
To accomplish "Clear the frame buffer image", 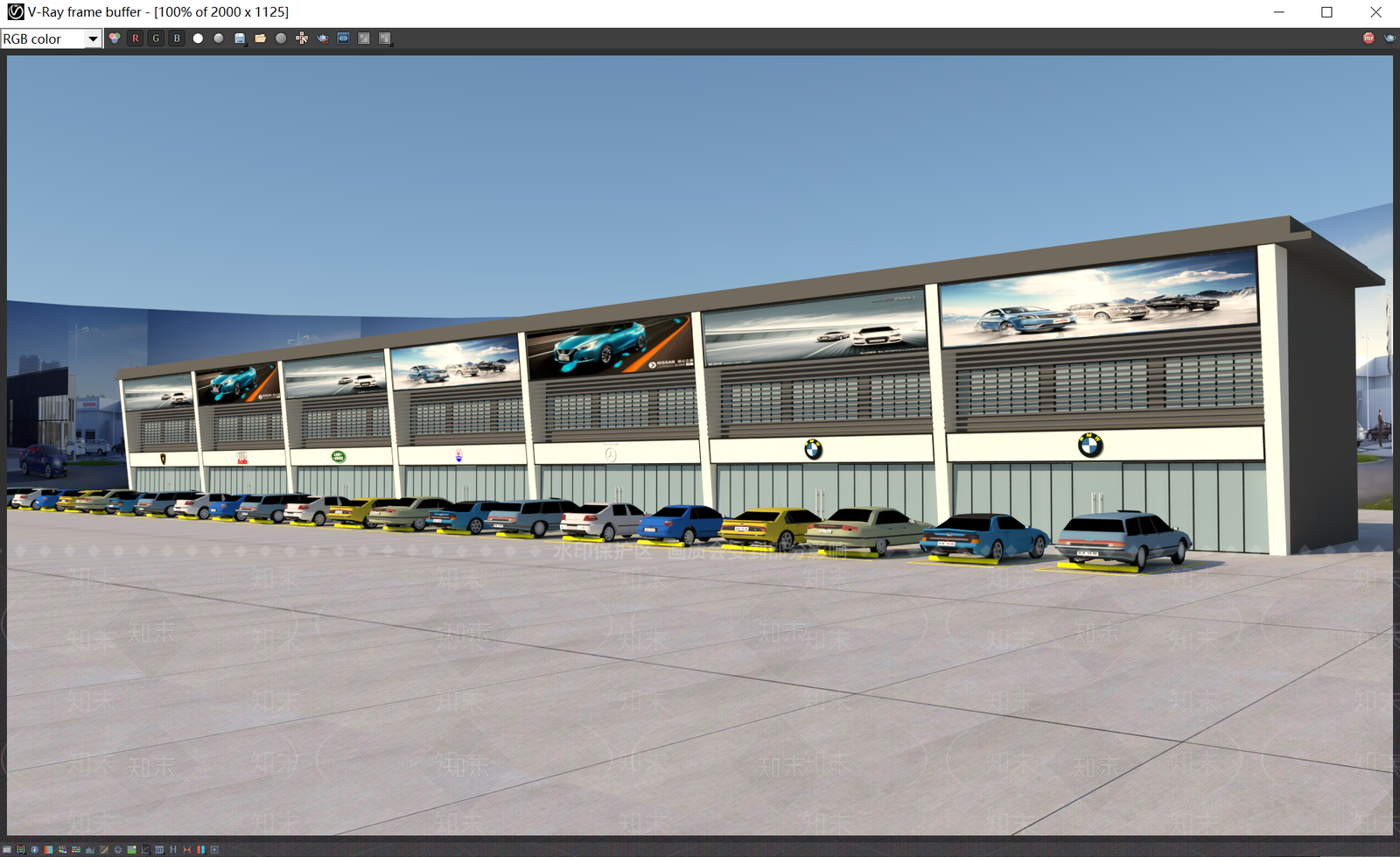I will (x=281, y=39).
